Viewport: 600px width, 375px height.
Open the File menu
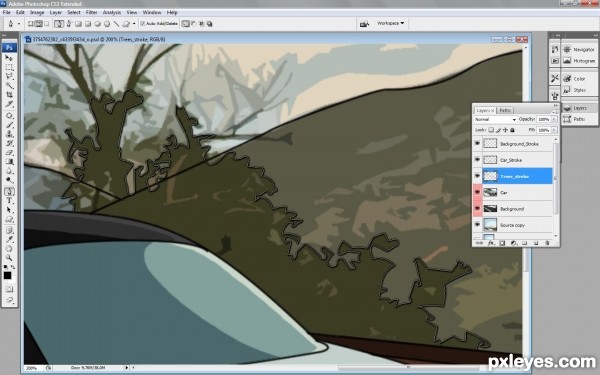tap(7, 12)
